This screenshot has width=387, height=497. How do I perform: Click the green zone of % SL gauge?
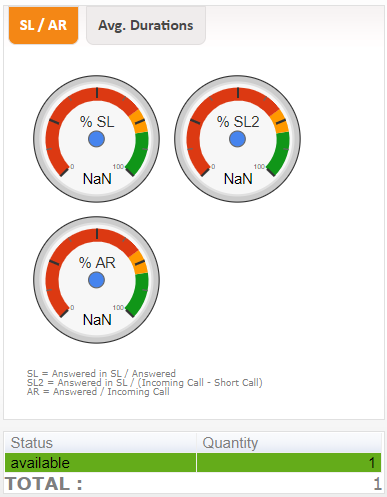[140, 153]
